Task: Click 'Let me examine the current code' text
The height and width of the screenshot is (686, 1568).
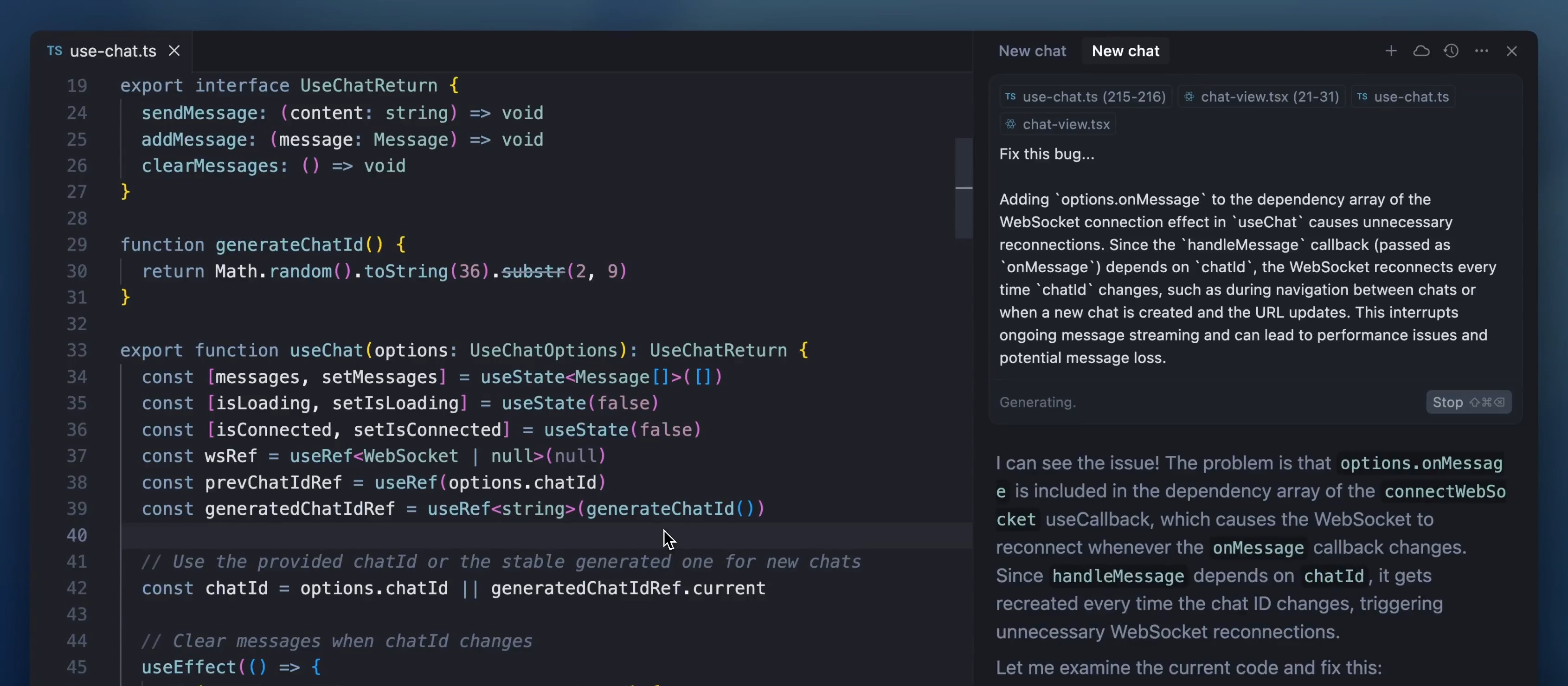Action: tap(1188, 668)
